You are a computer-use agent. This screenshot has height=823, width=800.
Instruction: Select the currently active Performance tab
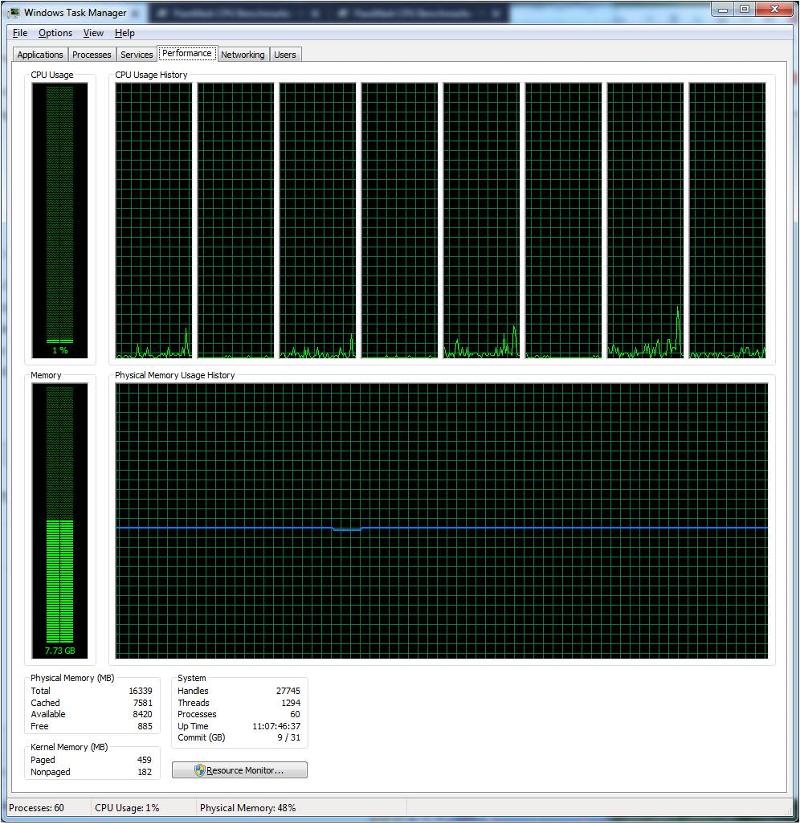coord(186,52)
